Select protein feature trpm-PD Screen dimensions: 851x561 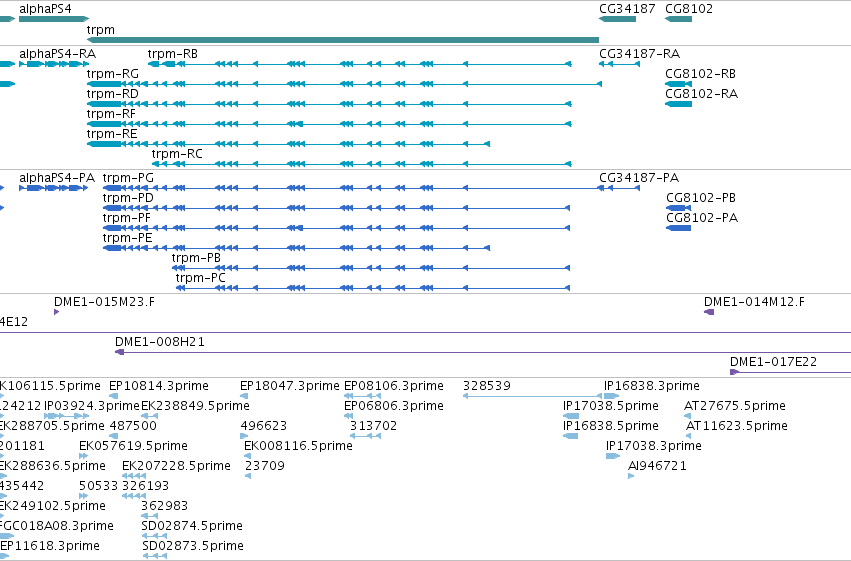point(128,198)
